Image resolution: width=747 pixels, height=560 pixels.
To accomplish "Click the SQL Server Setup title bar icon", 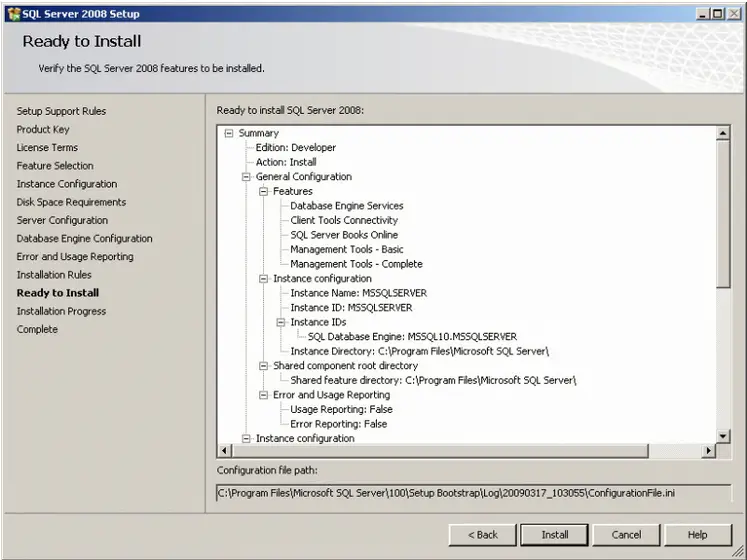I will tap(14, 14).
